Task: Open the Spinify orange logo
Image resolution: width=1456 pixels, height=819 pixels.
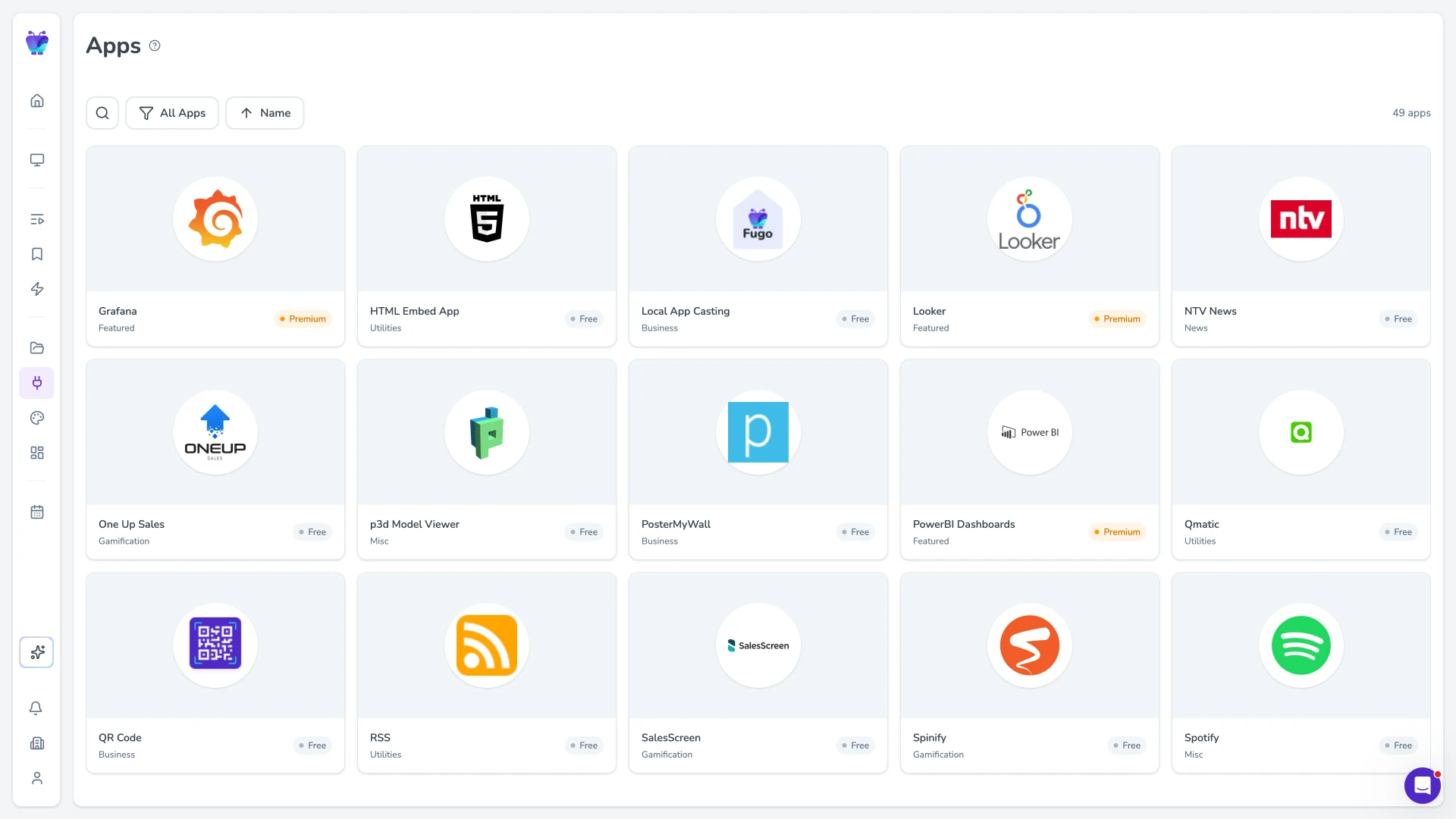Action: point(1030,645)
